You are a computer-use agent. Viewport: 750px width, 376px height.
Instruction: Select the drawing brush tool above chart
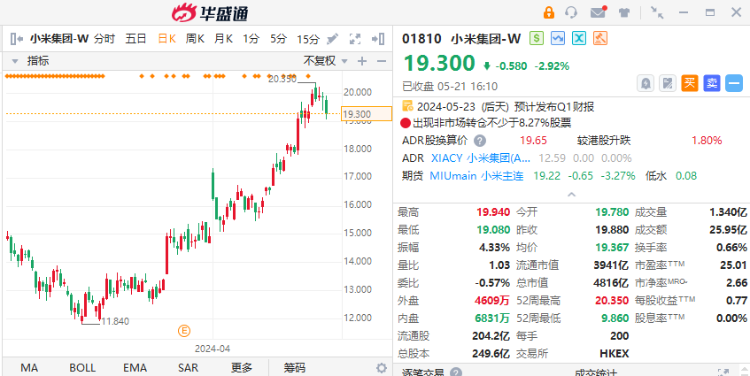tap(332, 39)
